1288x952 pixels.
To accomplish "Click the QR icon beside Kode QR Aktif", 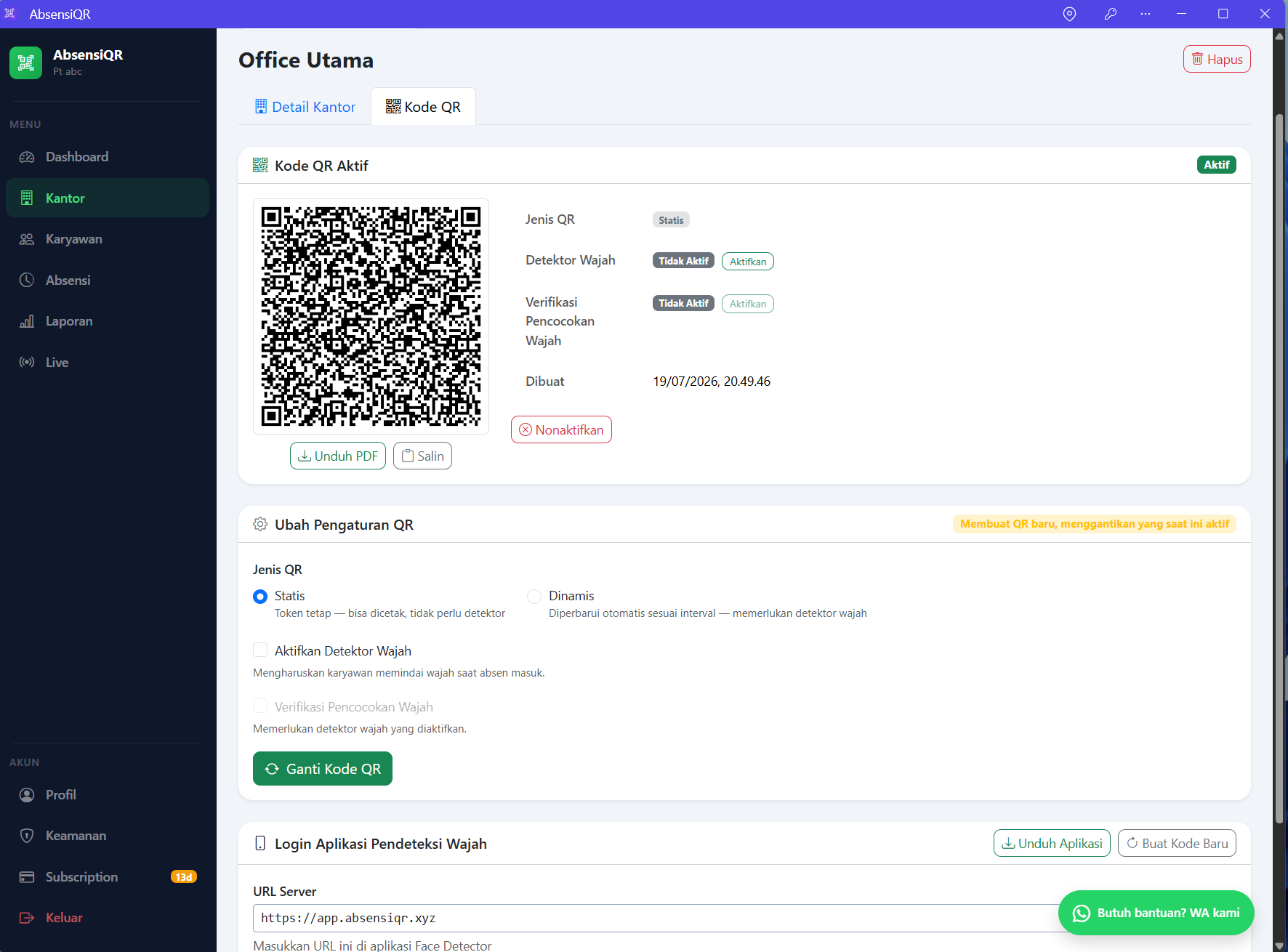I will (x=260, y=165).
